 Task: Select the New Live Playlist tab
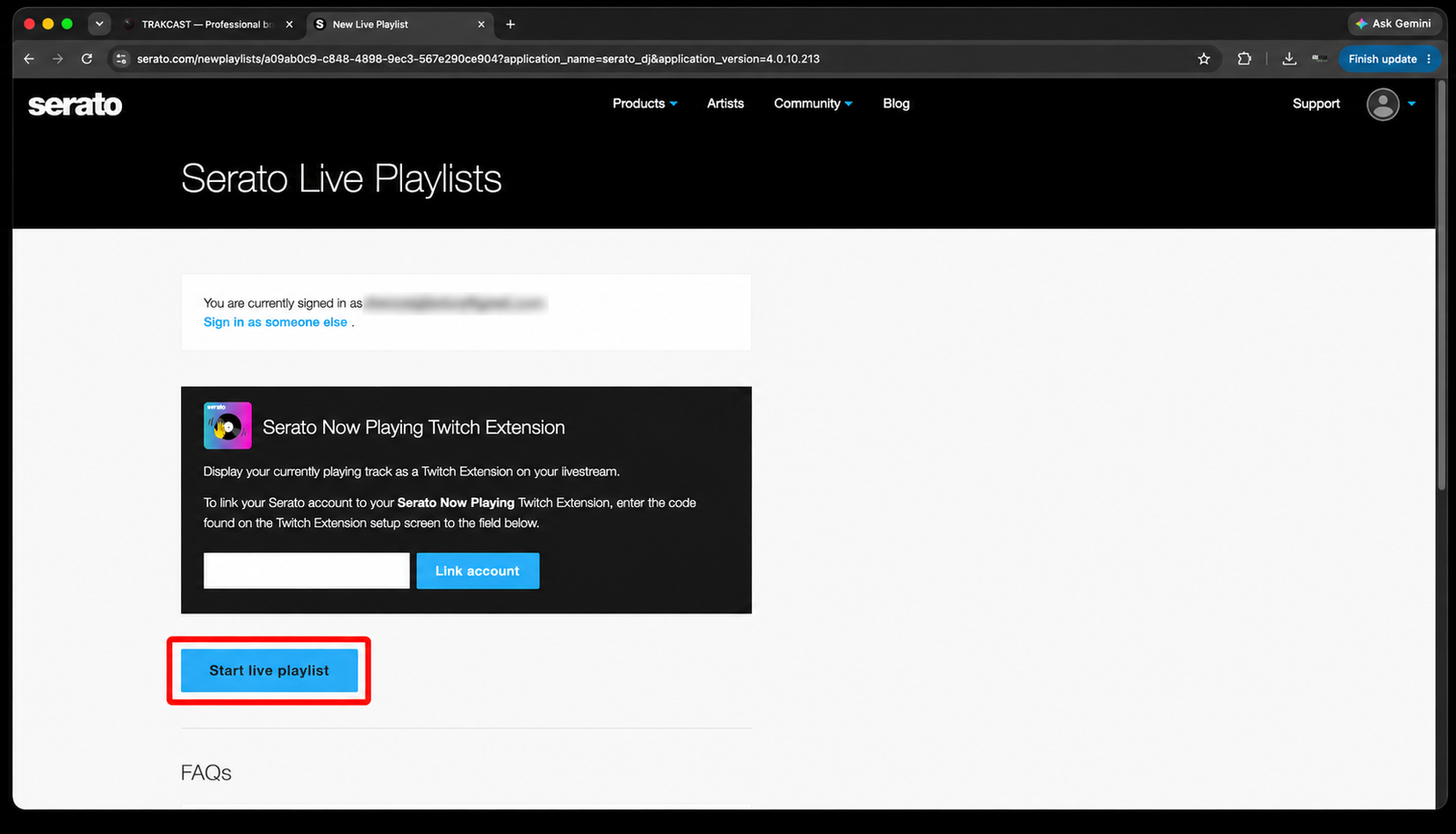pos(398,25)
